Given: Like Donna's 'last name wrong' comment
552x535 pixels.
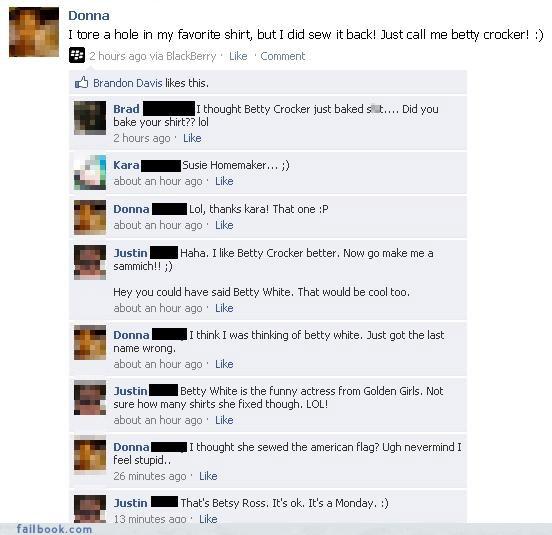Looking at the screenshot, I should [224, 364].
